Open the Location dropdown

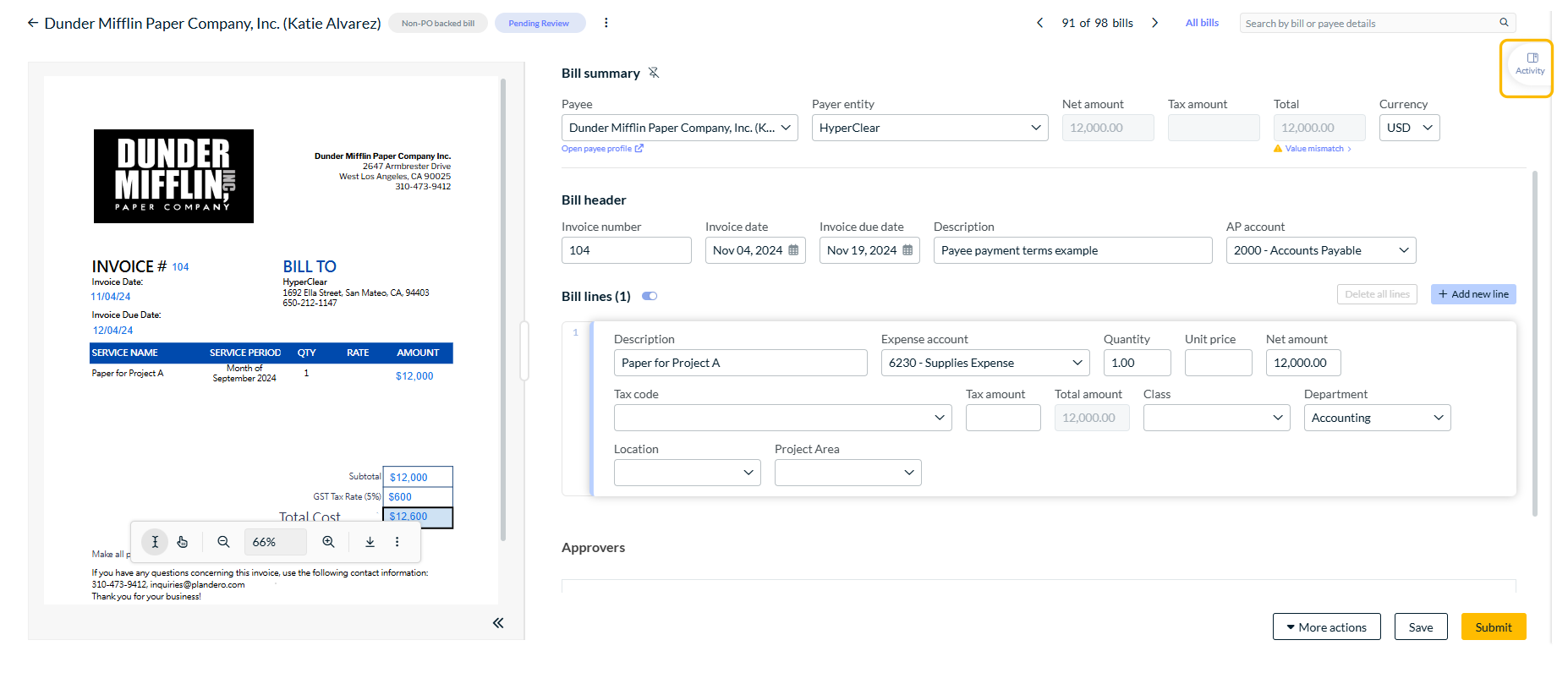(687, 473)
